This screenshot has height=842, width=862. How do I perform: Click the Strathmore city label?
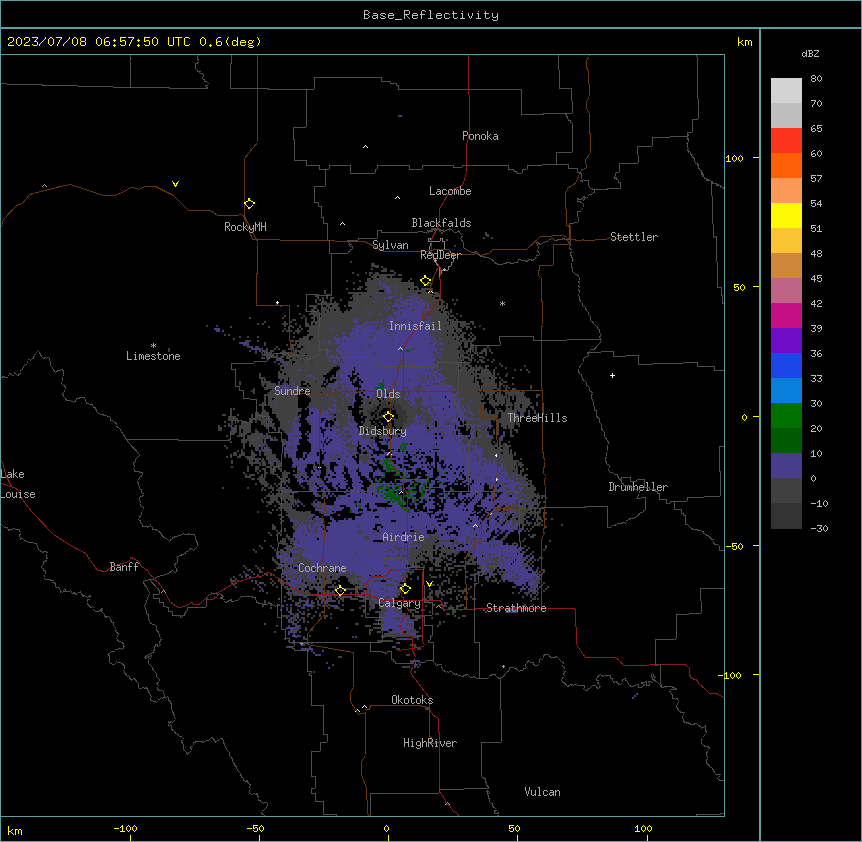[x=516, y=608]
